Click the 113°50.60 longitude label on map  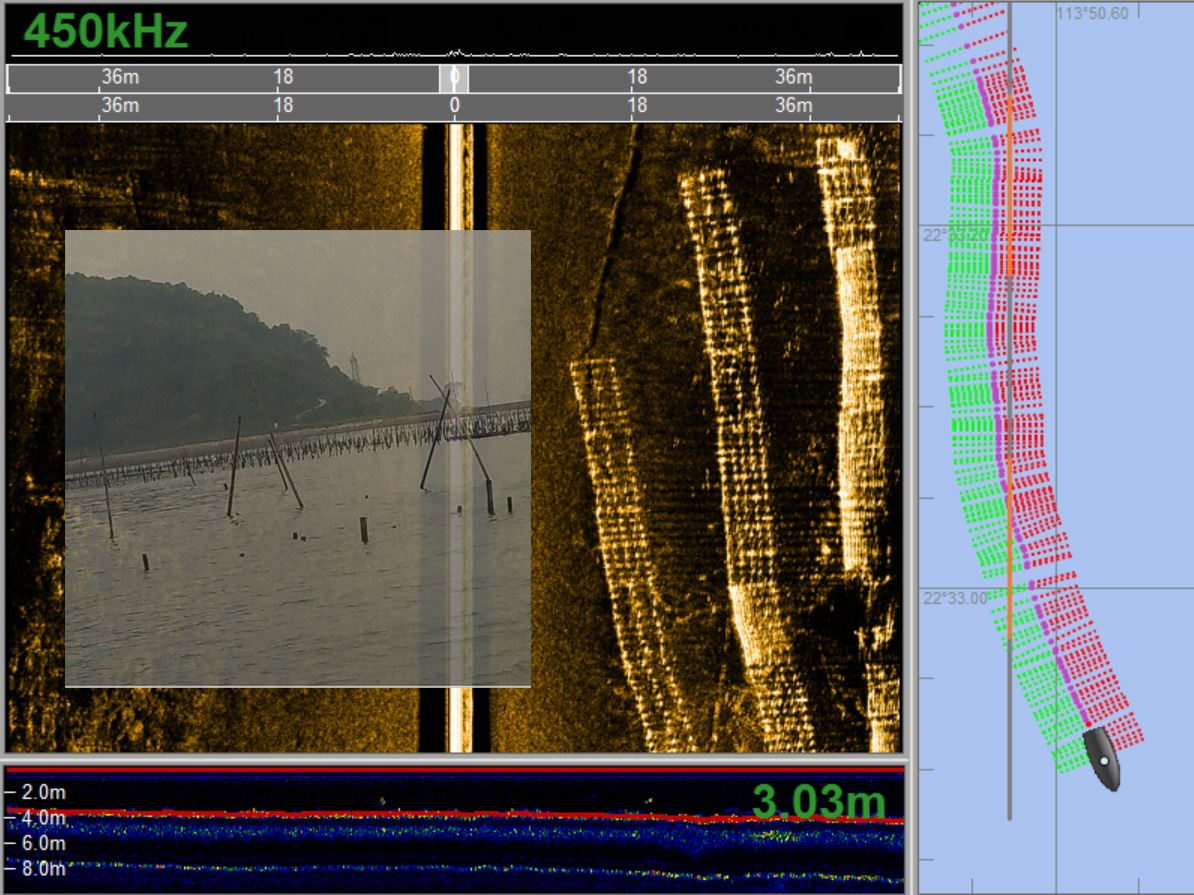click(1092, 13)
